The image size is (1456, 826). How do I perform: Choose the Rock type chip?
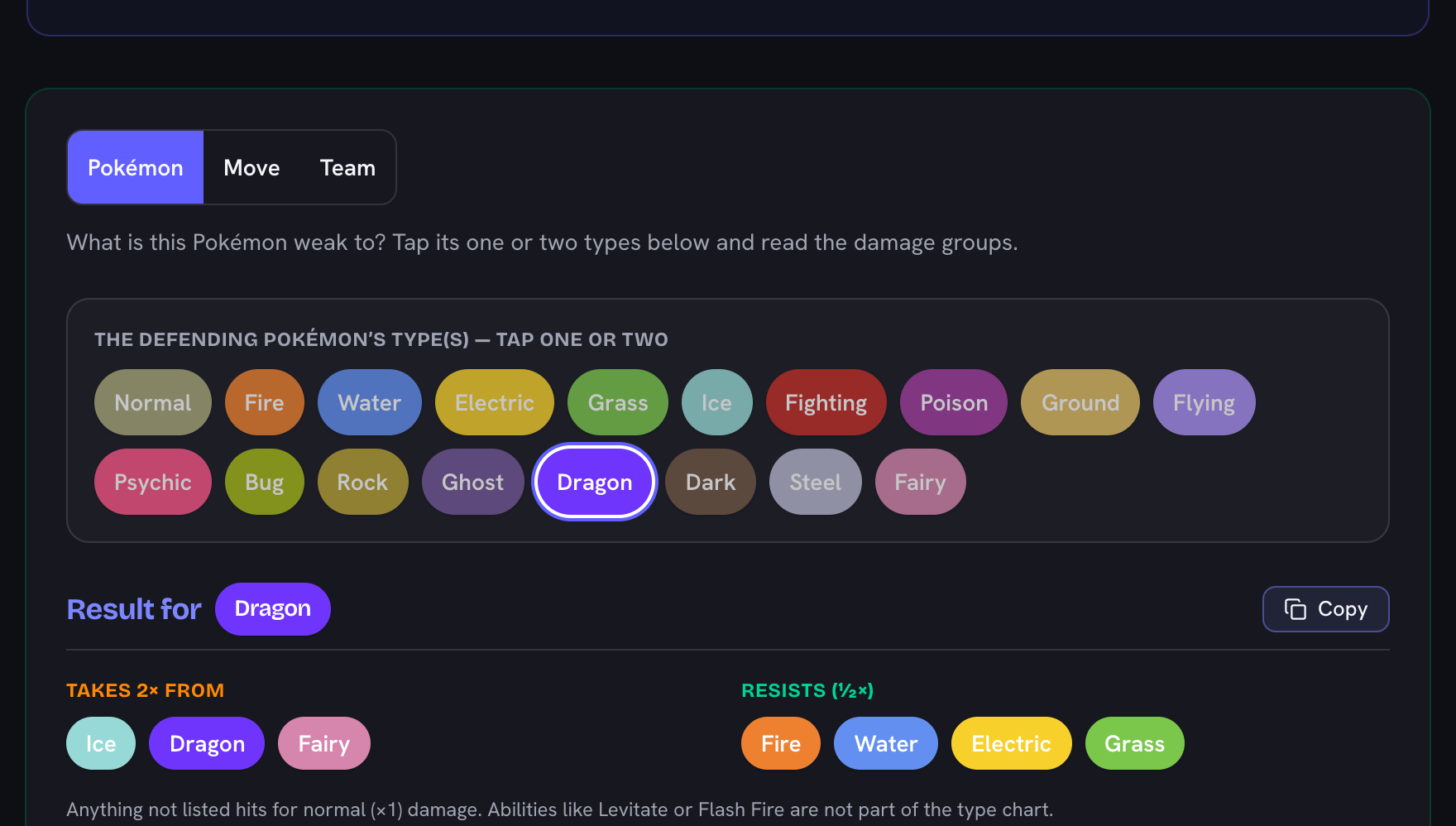point(363,482)
